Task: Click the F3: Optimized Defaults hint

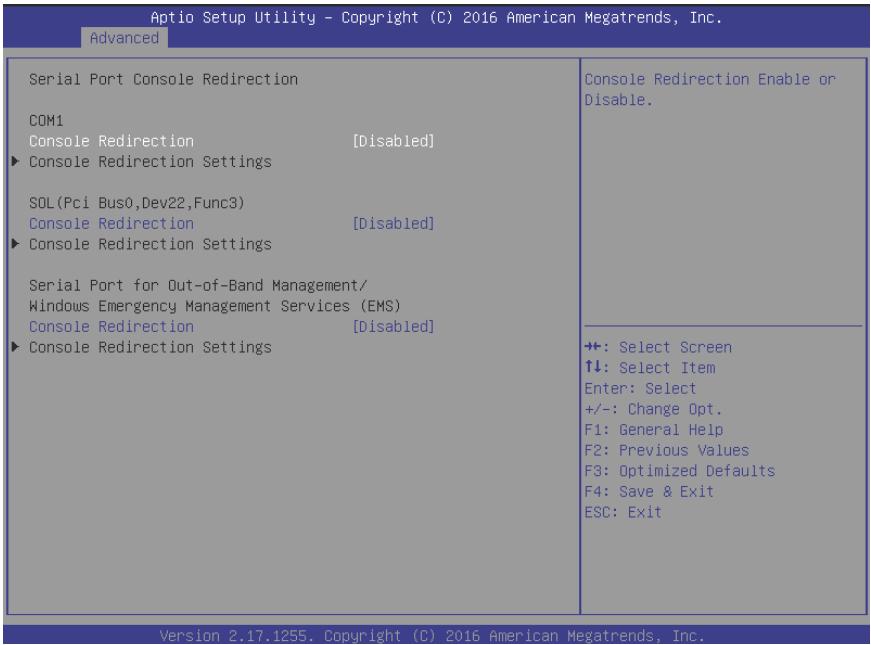Action: [679, 471]
